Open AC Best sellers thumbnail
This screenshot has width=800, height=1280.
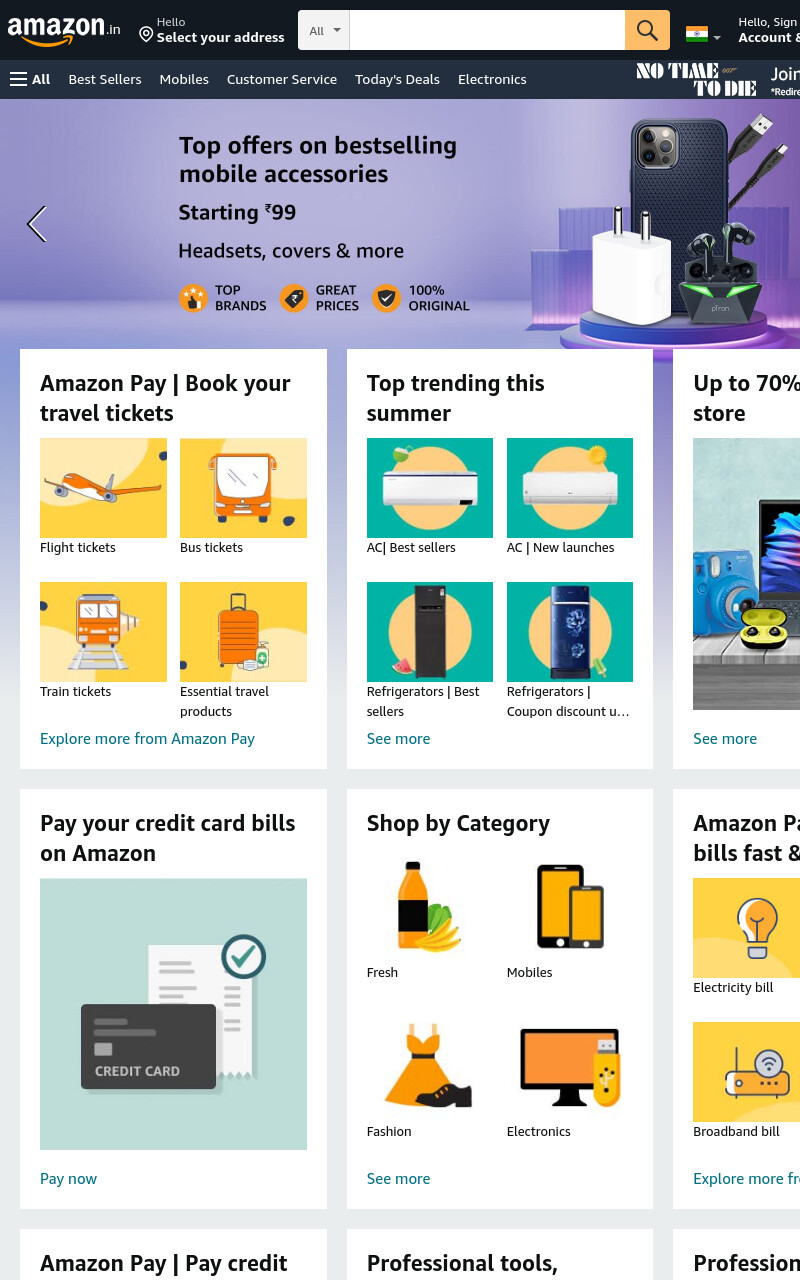pos(430,488)
